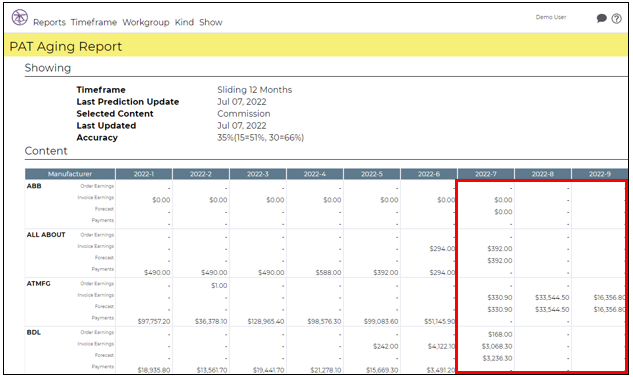Click the Last Prediction Update label
This screenshot has width=633, height=377.
[x=128, y=102]
